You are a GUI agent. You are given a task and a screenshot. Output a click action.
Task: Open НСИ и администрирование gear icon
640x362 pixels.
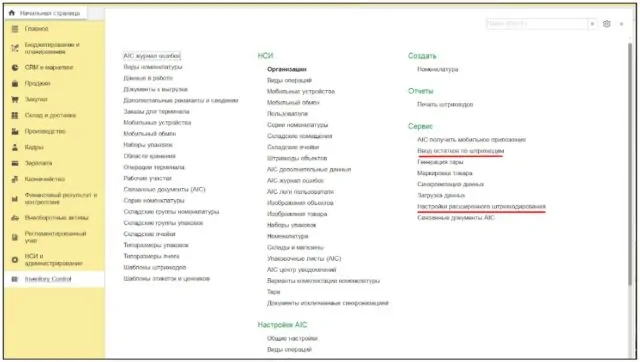(15, 260)
